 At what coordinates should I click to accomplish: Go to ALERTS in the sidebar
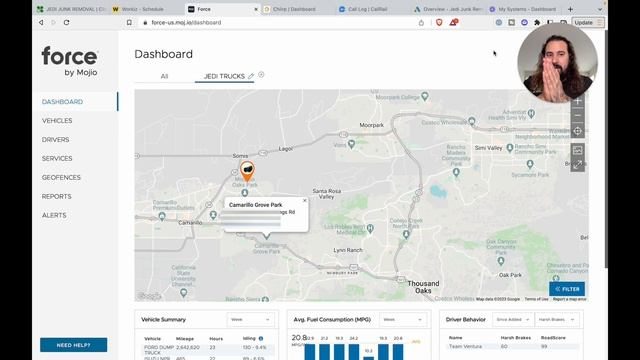(x=54, y=215)
